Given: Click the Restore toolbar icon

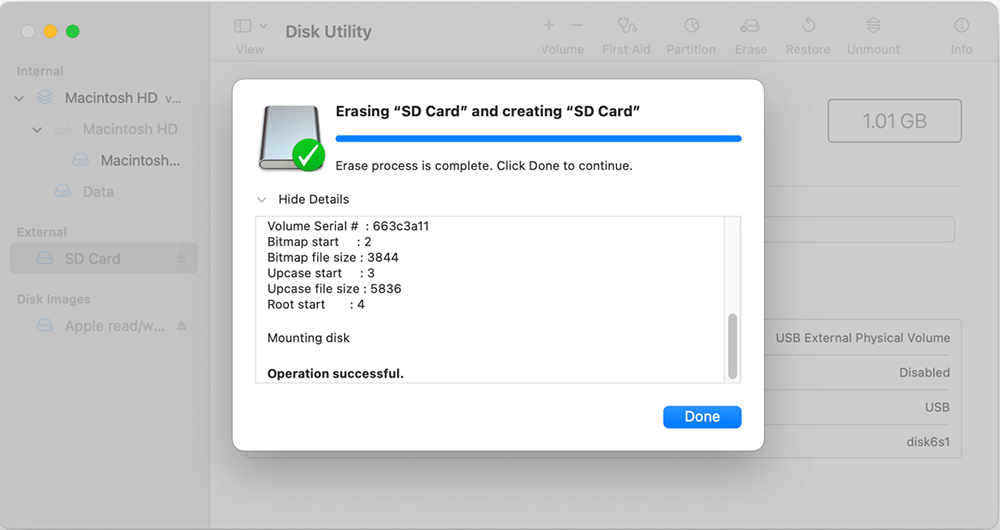Looking at the screenshot, I should point(809,26).
